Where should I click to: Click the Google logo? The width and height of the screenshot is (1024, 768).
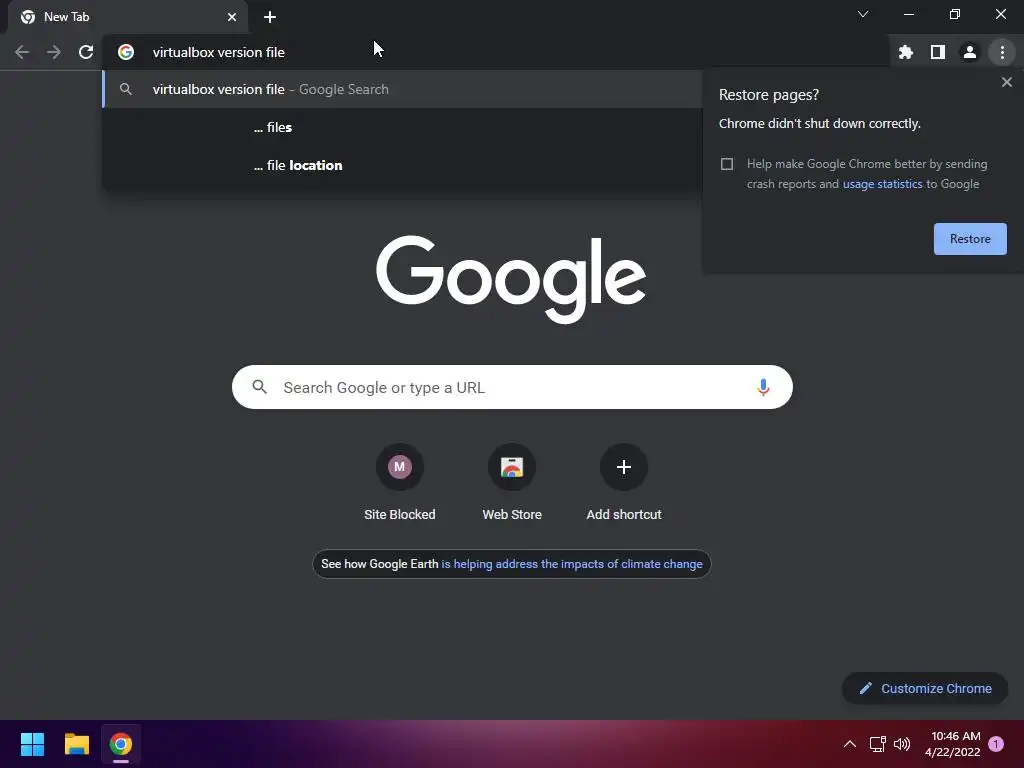click(511, 279)
